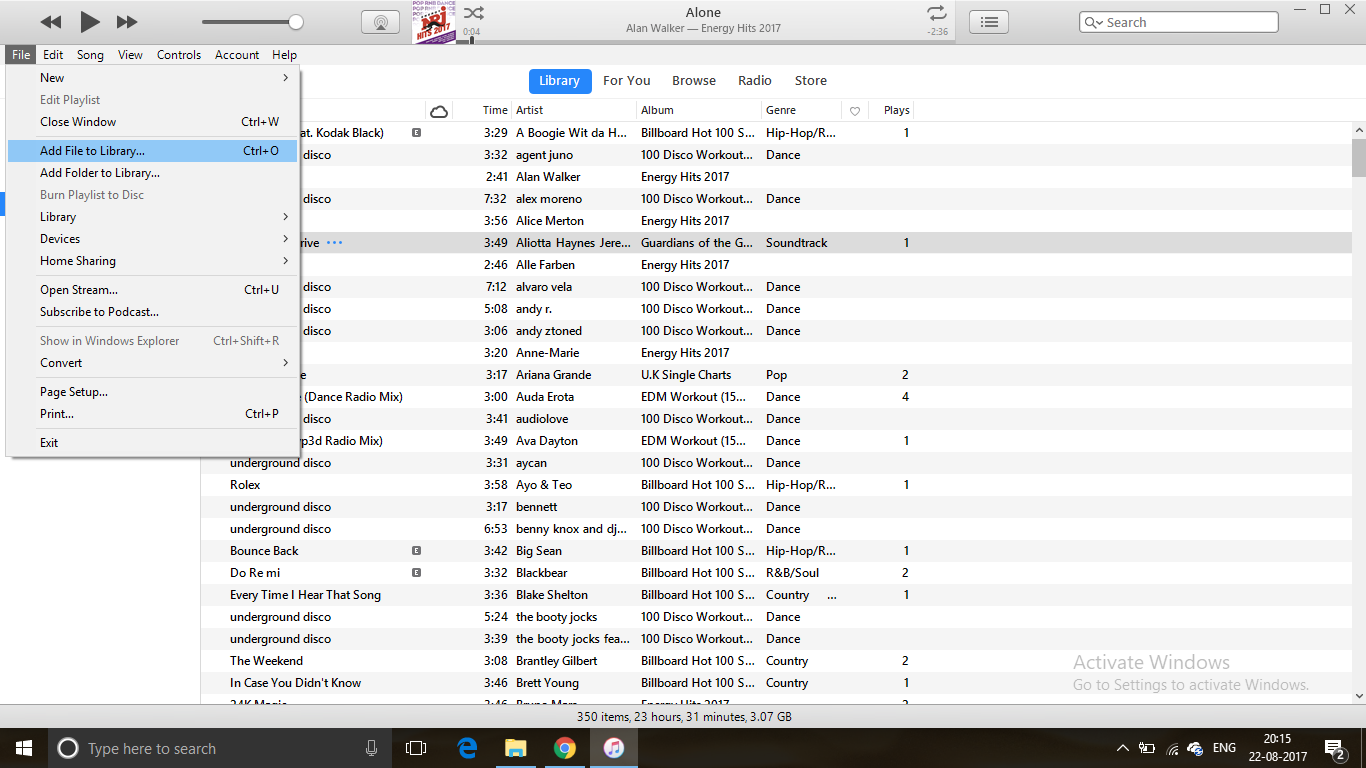
Task: Click the vertical scrollbar down arrow
Action: click(1359, 696)
